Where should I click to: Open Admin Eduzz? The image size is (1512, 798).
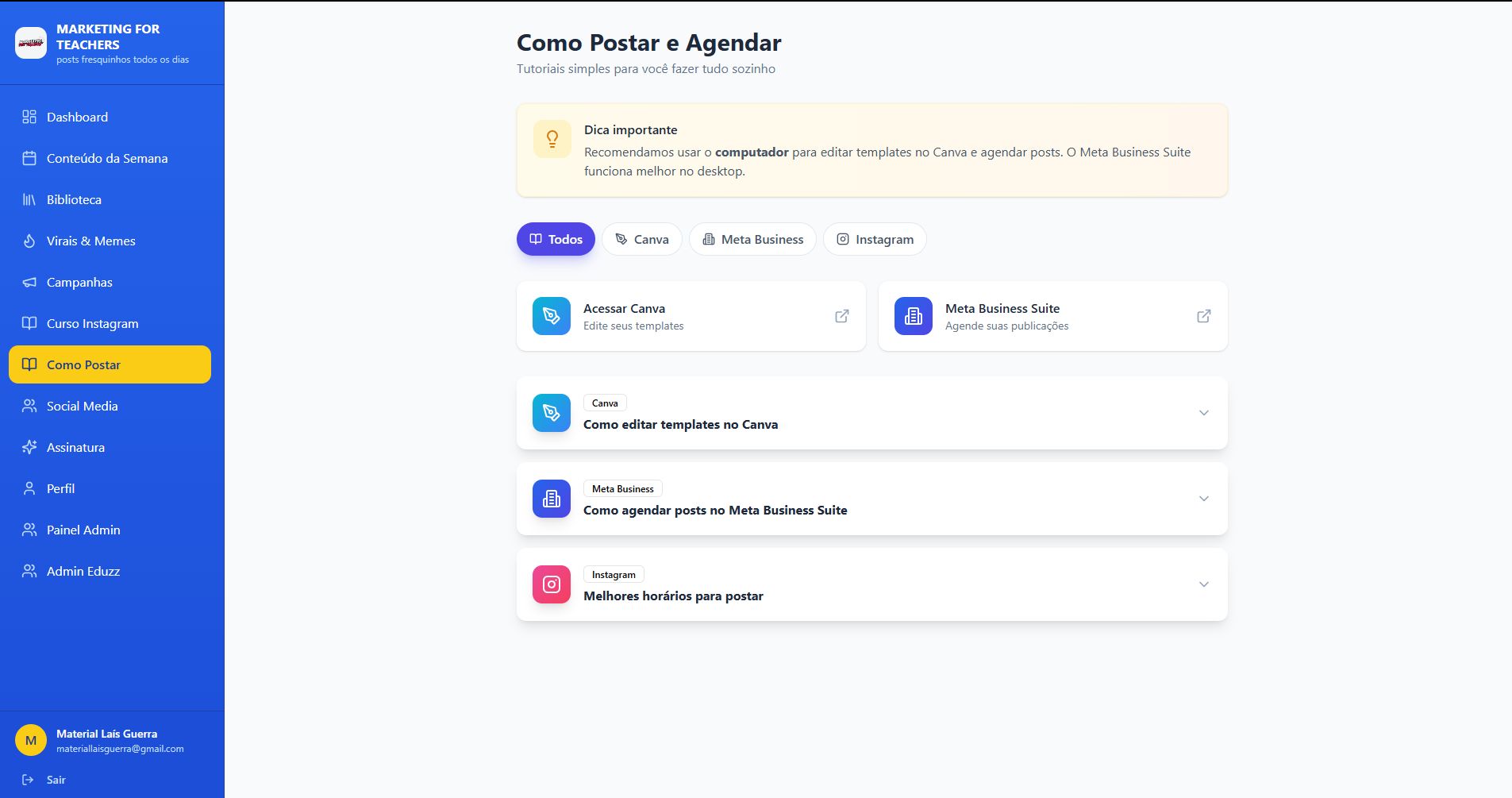[x=110, y=571]
